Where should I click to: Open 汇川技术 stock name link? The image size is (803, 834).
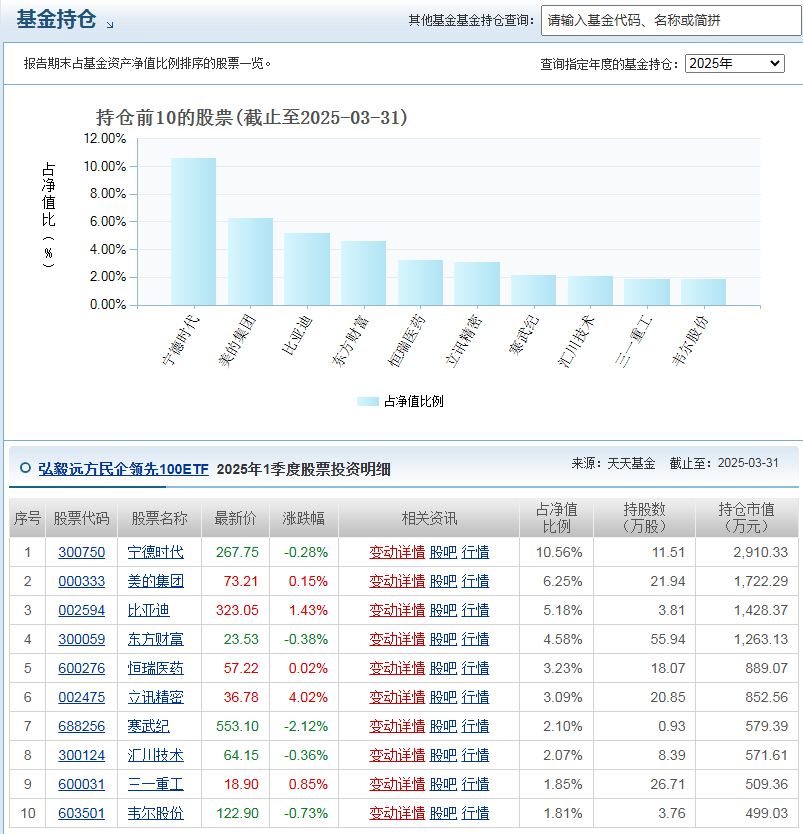pyautogui.click(x=155, y=755)
